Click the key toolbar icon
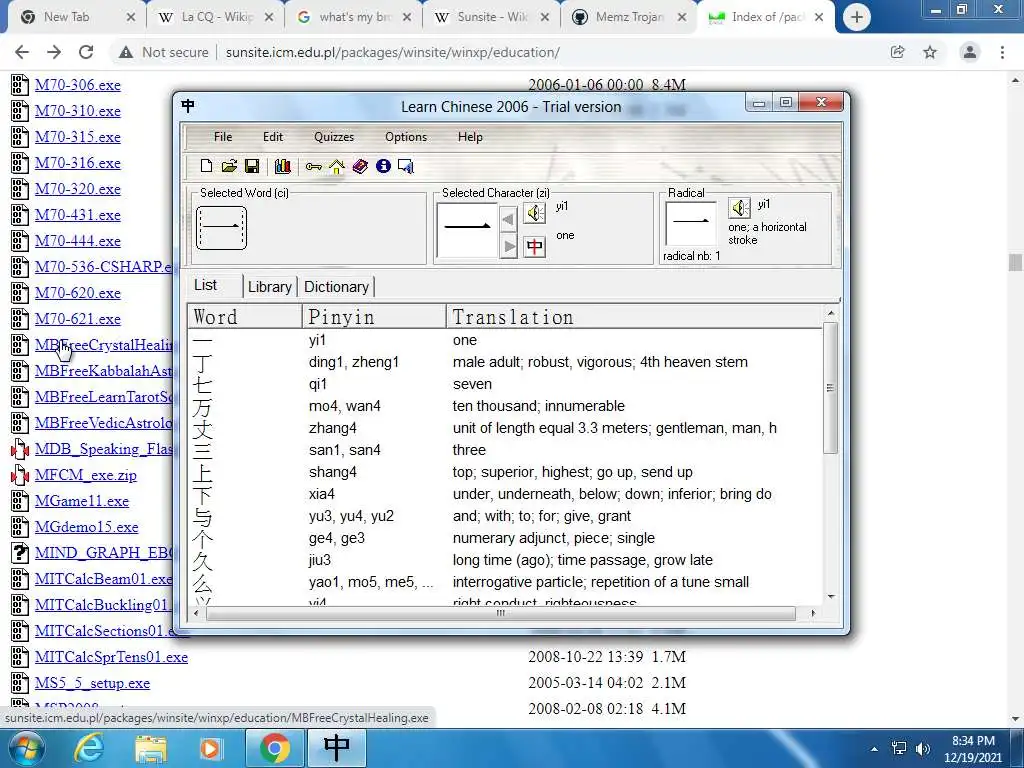1024x768 pixels. tap(313, 167)
